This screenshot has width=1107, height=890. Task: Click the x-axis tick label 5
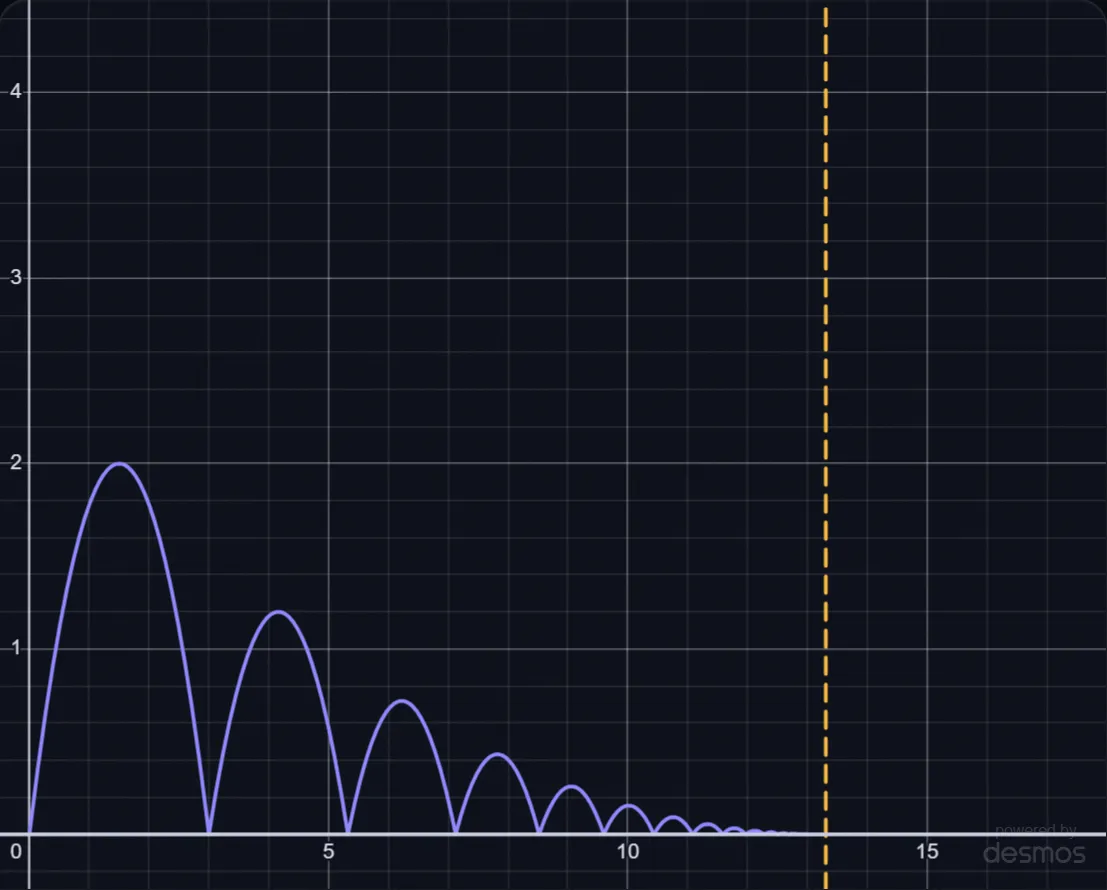328,852
